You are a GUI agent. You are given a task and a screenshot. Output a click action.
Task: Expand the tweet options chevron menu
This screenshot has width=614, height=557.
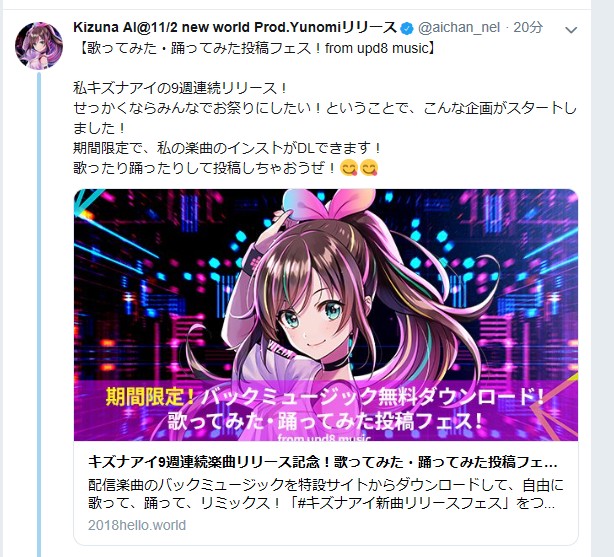click(x=571, y=30)
